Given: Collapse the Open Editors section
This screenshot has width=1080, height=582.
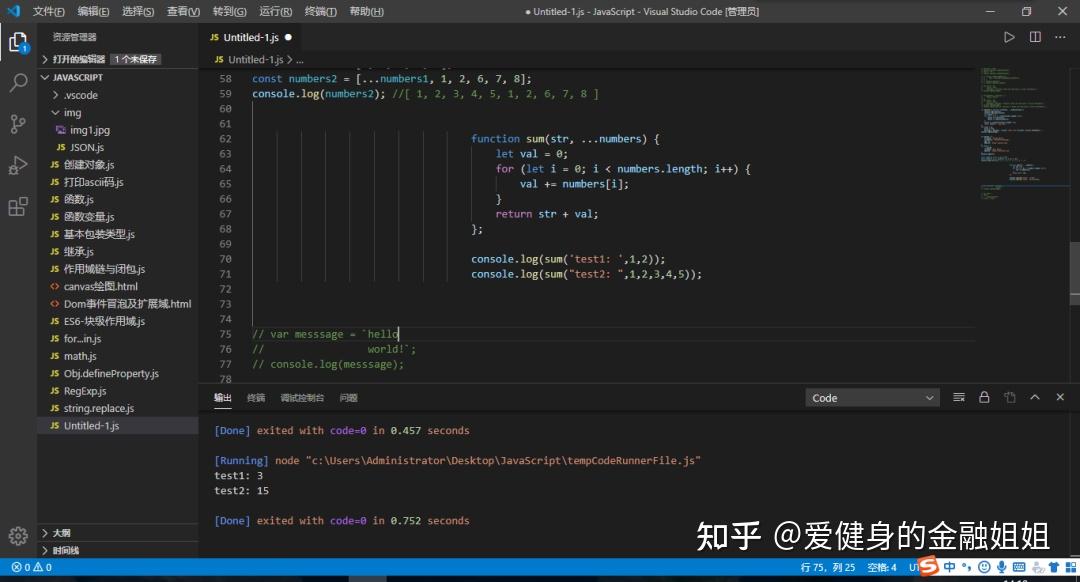Looking at the screenshot, I should click(45, 59).
